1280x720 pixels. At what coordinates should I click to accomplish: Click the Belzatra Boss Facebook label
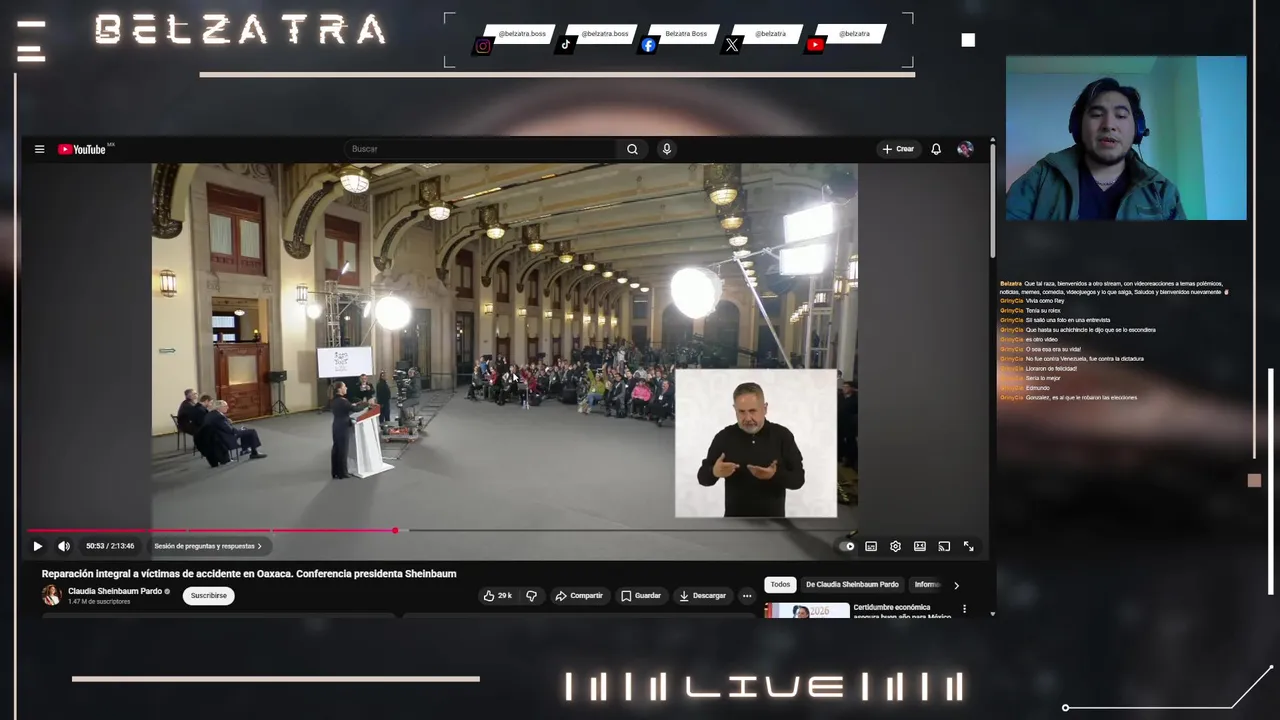pyautogui.click(x=686, y=34)
